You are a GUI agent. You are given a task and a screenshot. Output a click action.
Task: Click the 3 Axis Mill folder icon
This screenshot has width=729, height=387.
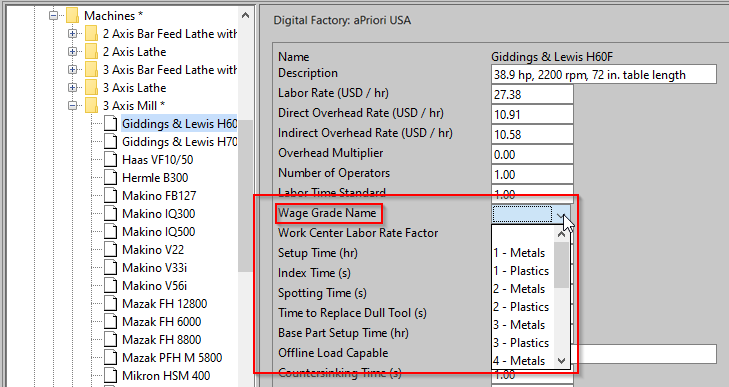click(x=91, y=106)
